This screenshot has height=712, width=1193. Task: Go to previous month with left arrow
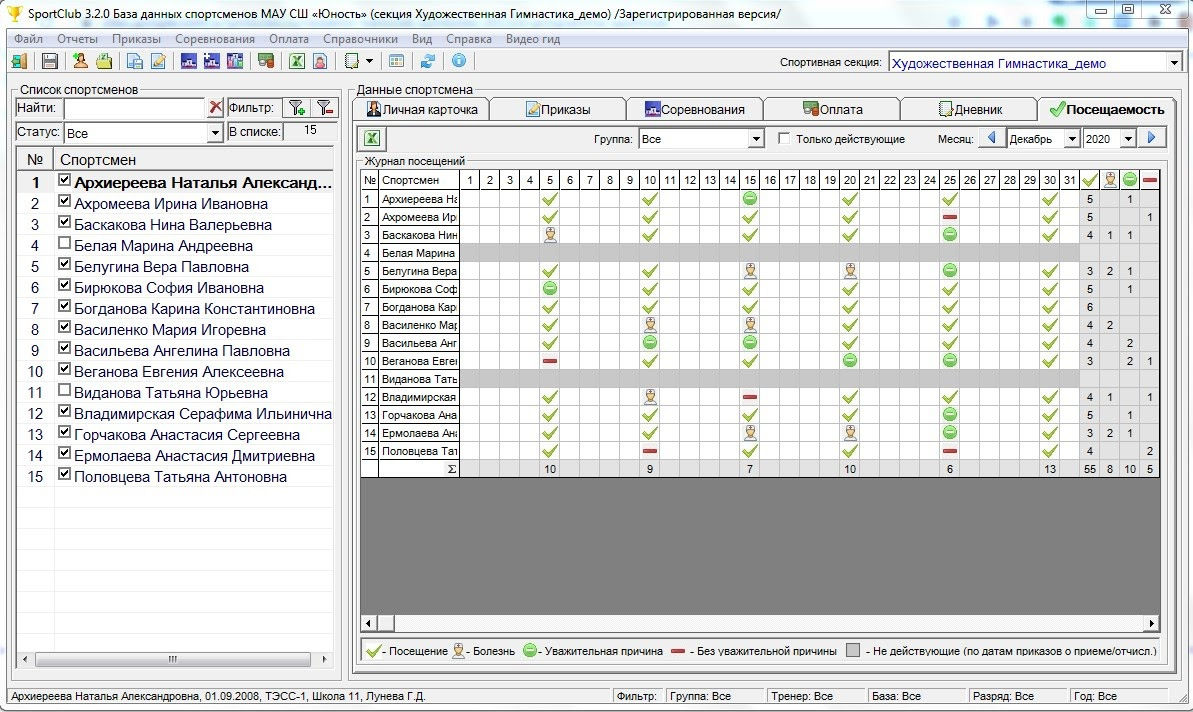pos(992,139)
